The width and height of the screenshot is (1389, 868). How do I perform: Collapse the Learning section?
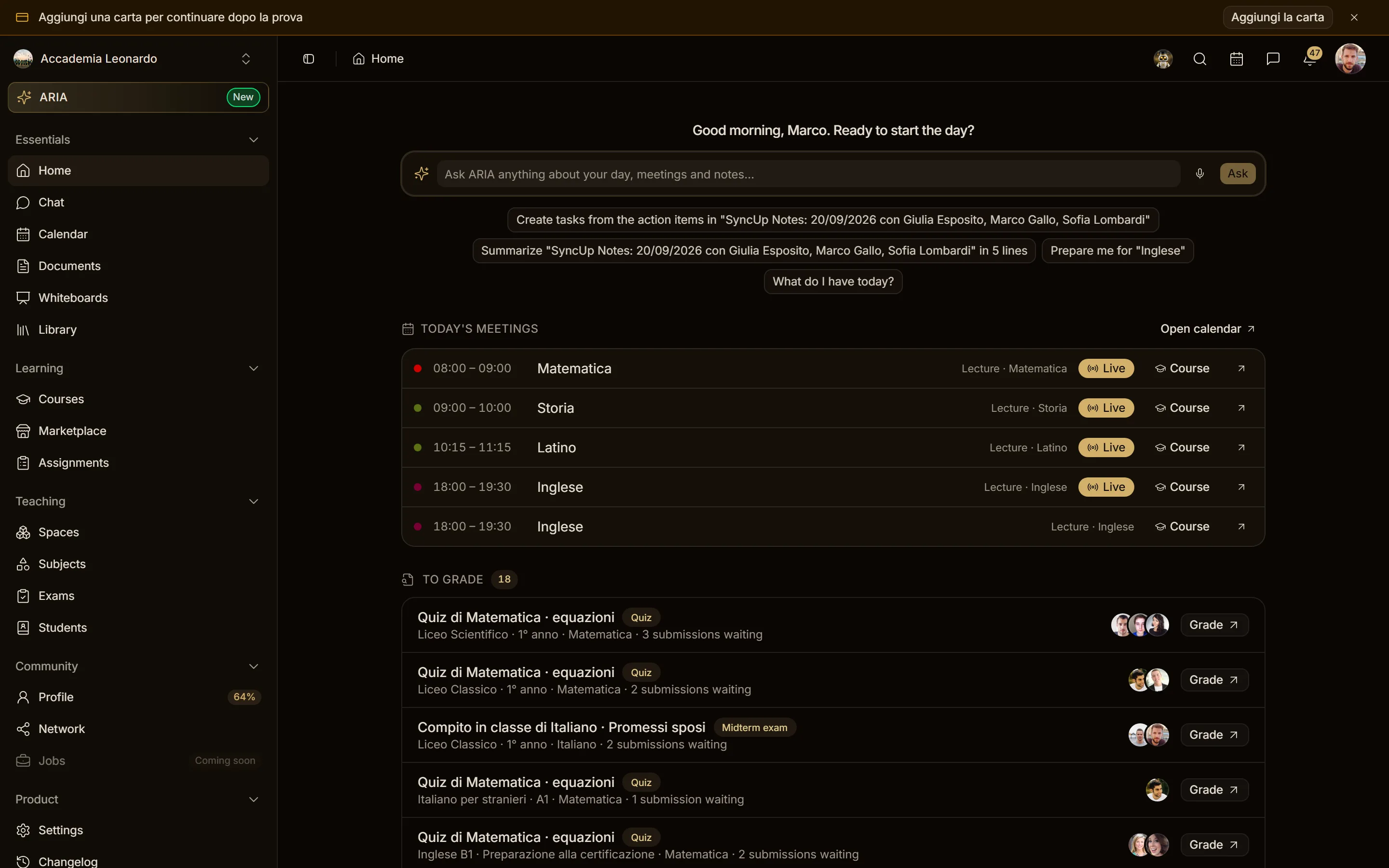click(253, 368)
